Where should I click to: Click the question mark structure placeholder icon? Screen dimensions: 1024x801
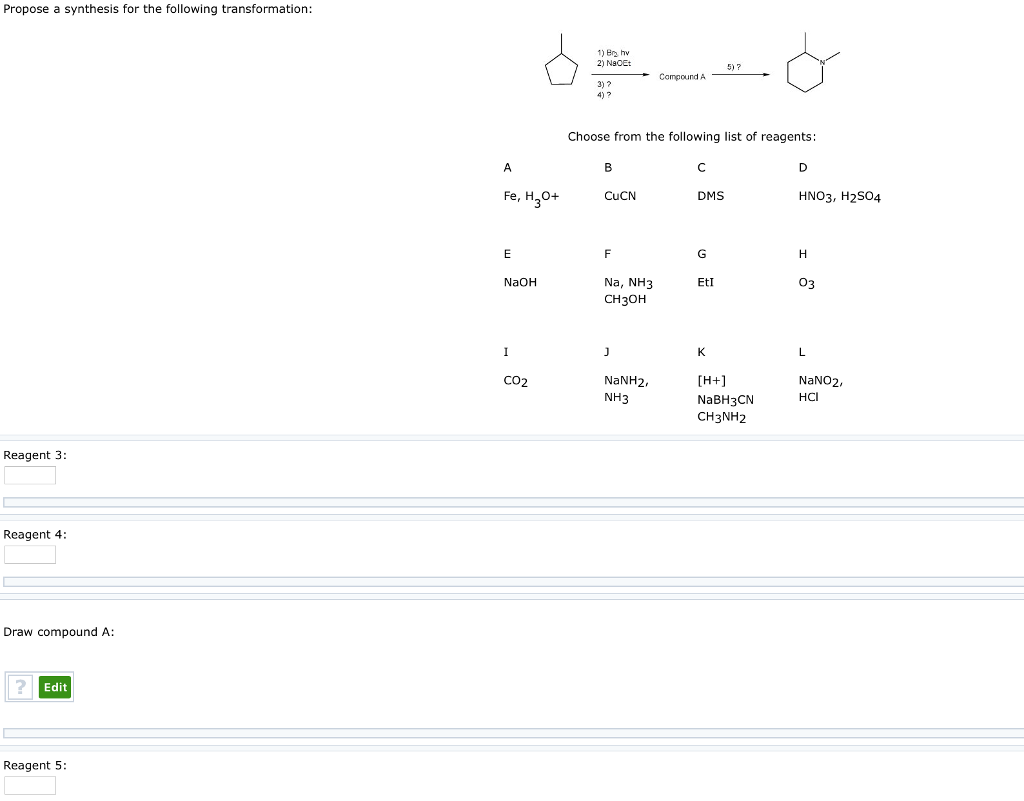click(x=19, y=687)
